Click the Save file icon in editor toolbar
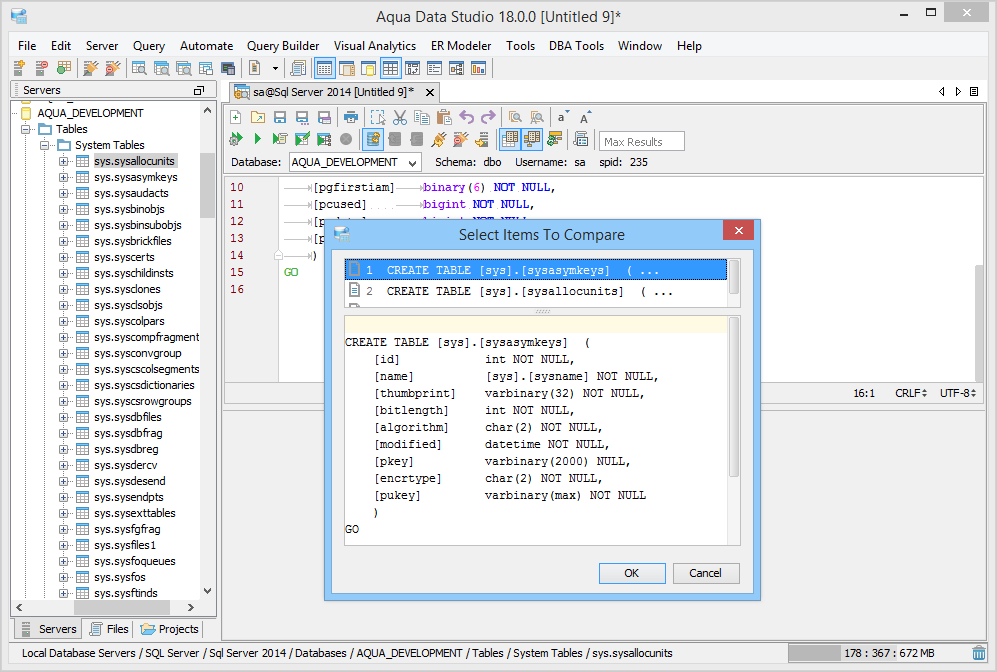 point(280,117)
